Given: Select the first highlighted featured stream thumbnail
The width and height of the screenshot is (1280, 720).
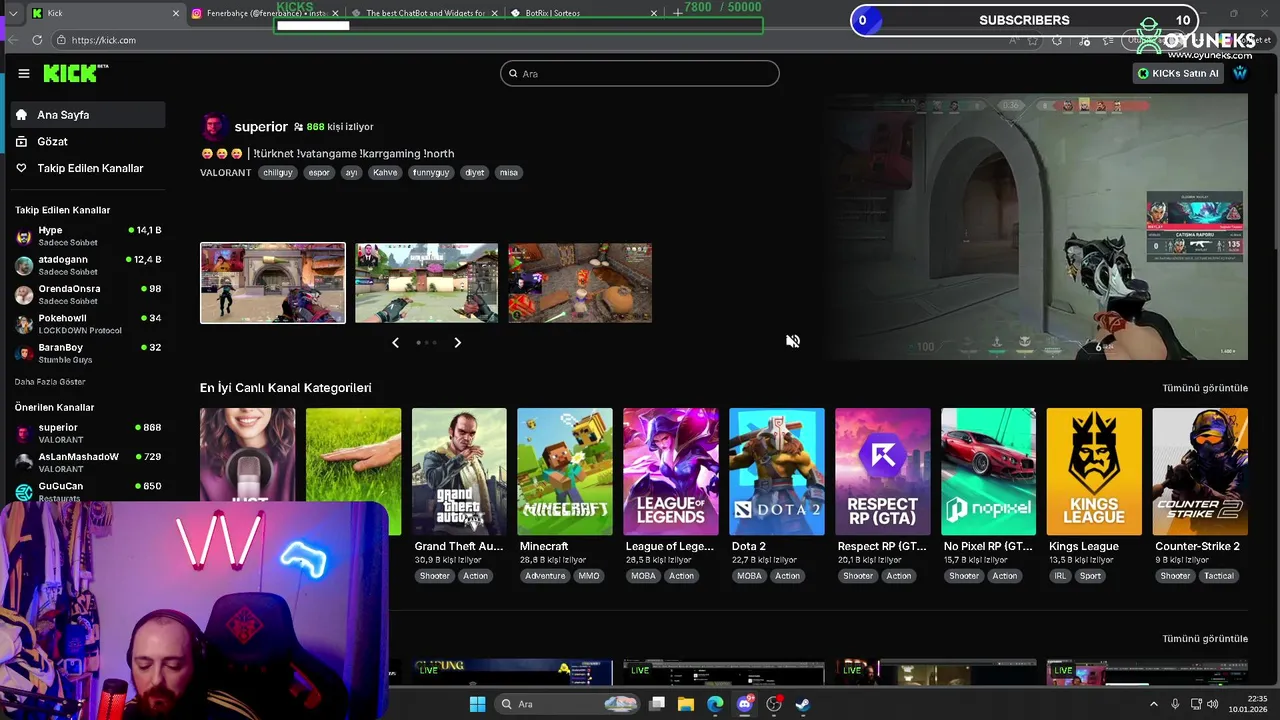Looking at the screenshot, I should [x=273, y=283].
